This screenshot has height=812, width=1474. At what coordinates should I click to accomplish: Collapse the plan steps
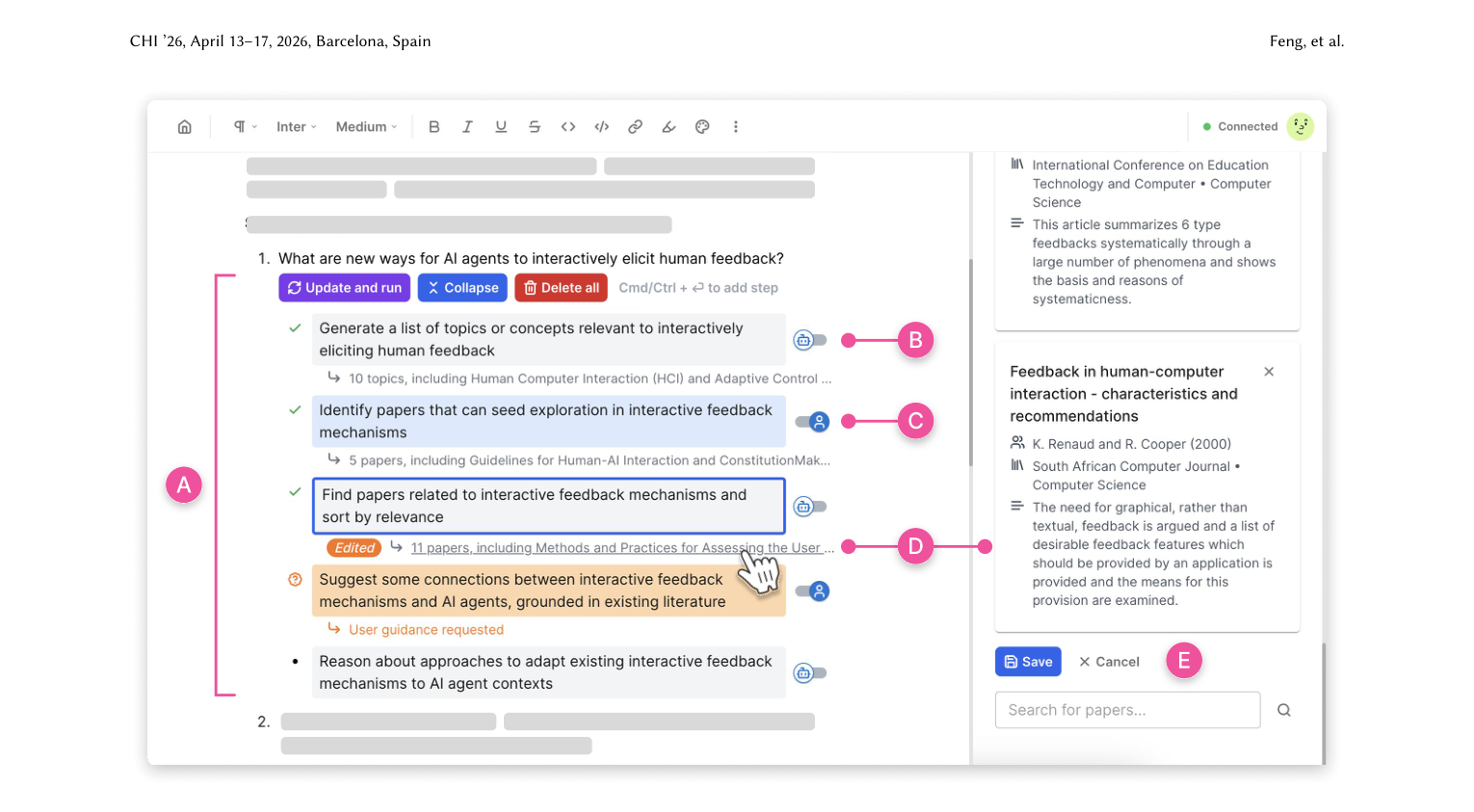463,288
